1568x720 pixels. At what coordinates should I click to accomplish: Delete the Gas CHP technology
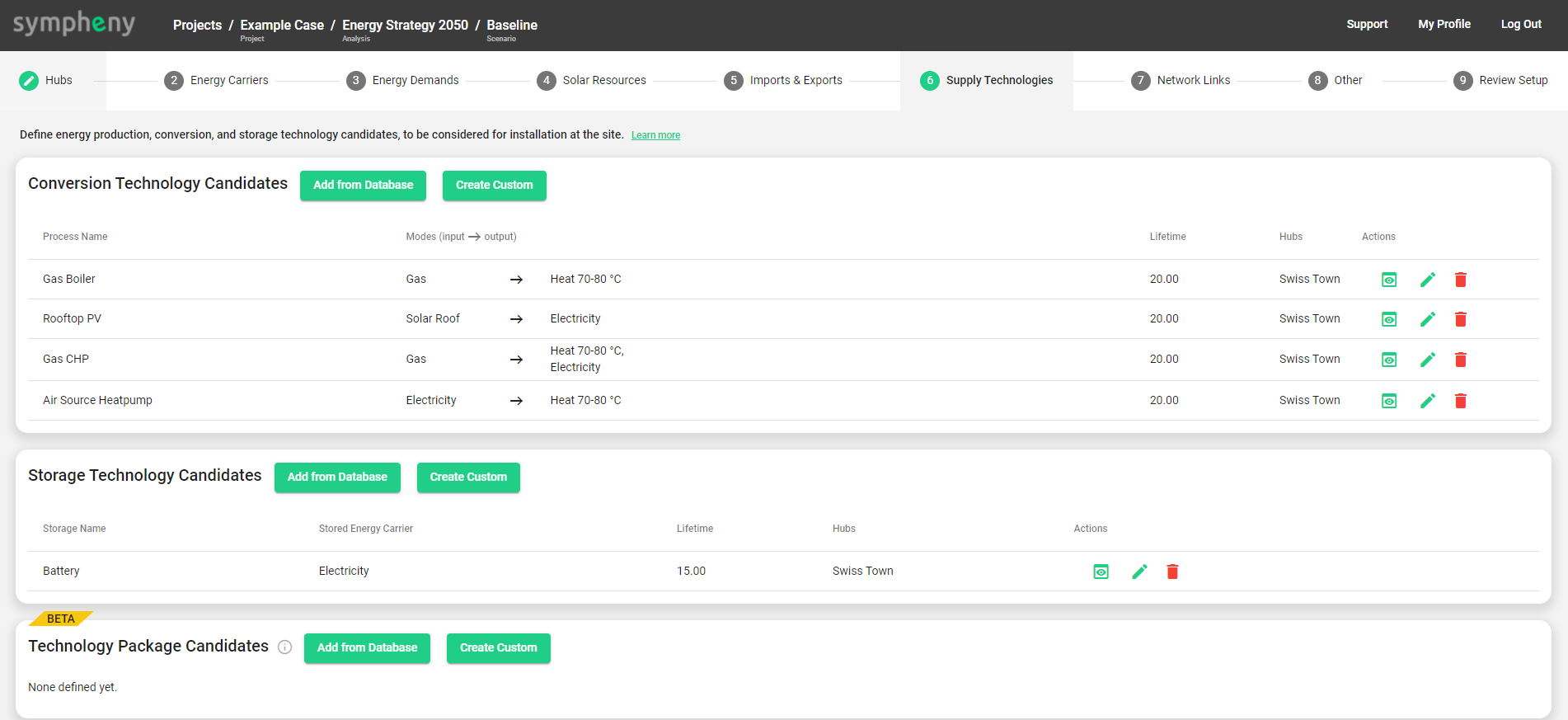coord(1460,360)
